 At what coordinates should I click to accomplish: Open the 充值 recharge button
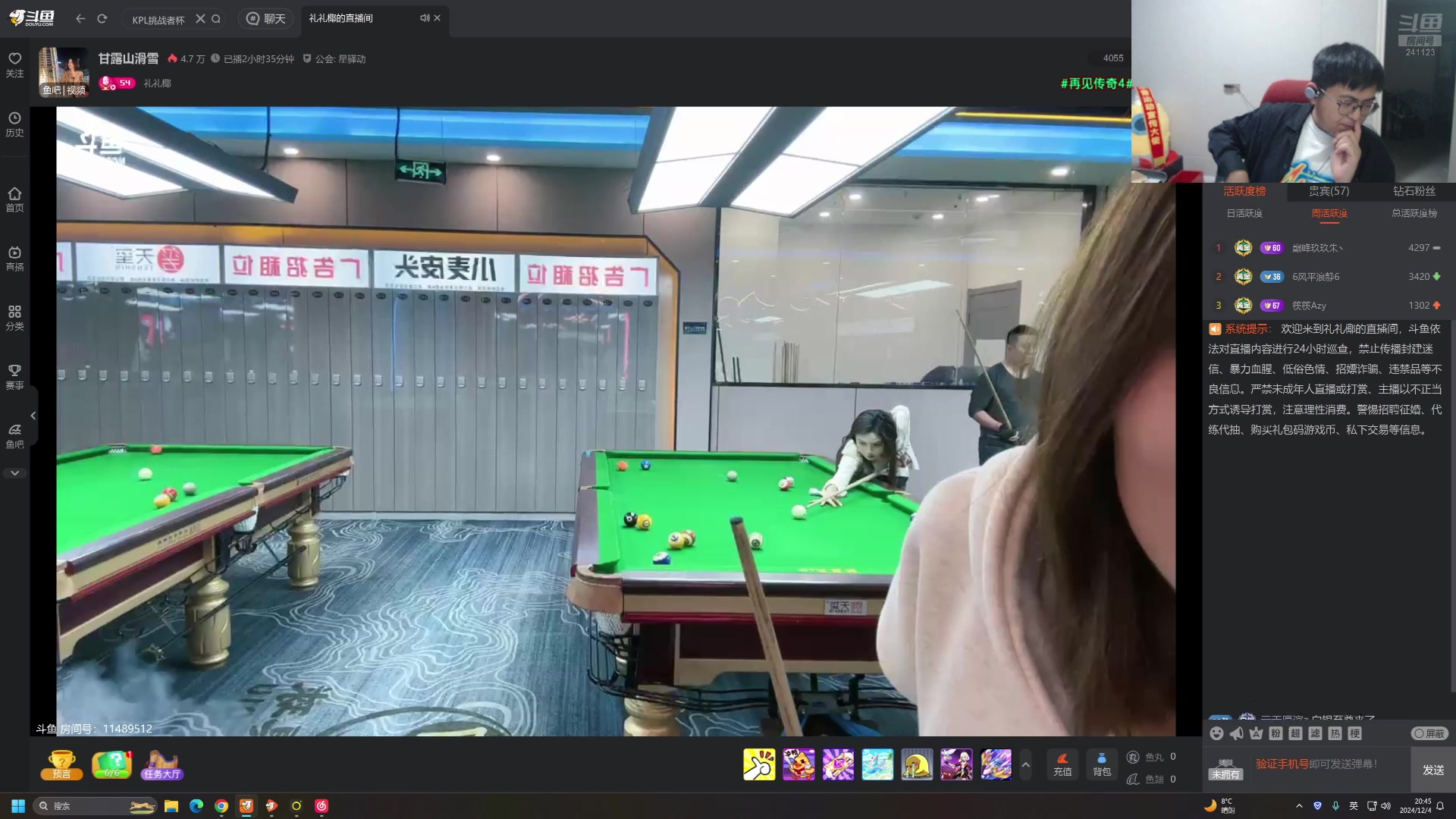(x=1062, y=764)
